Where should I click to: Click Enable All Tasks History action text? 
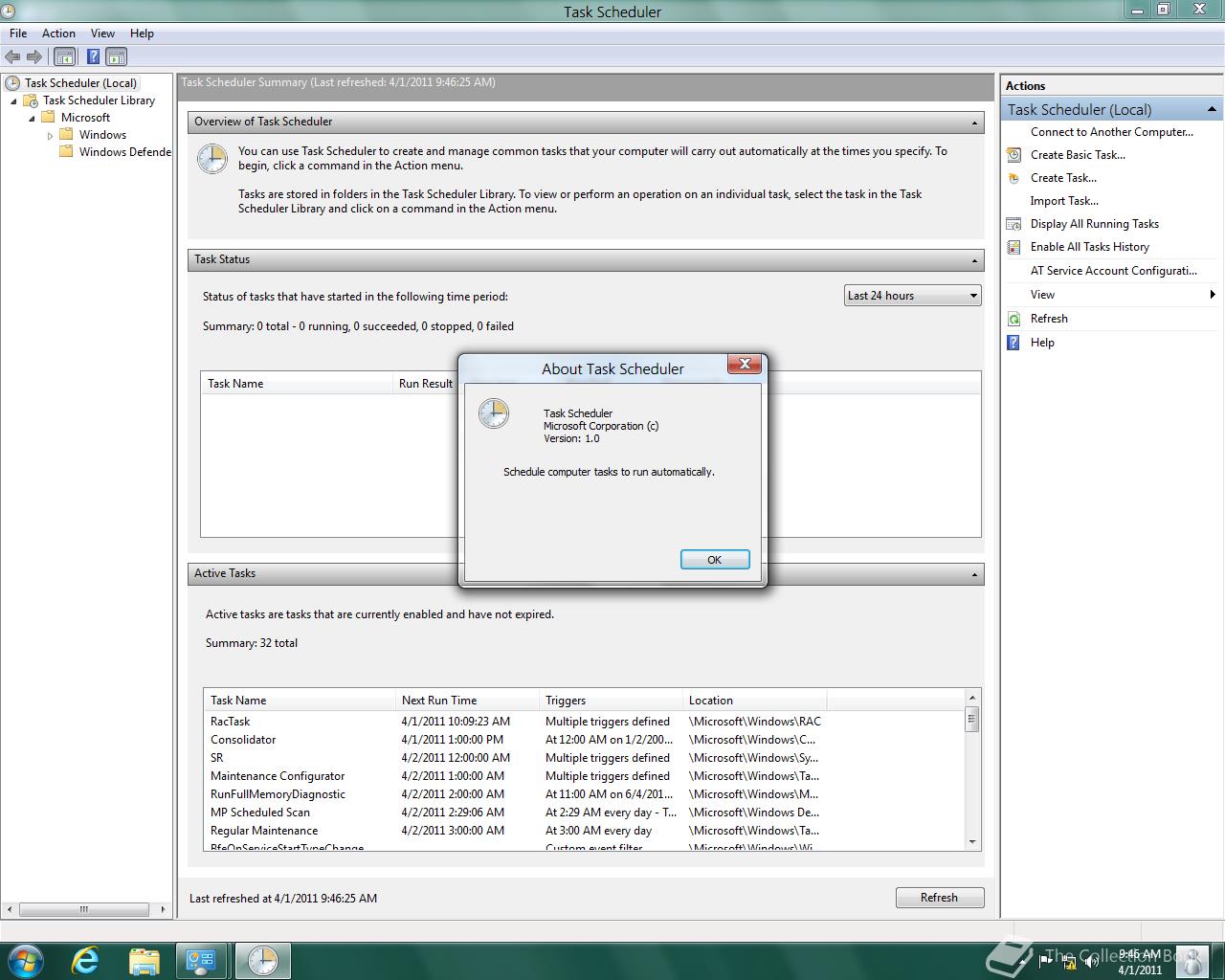coord(1089,247)
